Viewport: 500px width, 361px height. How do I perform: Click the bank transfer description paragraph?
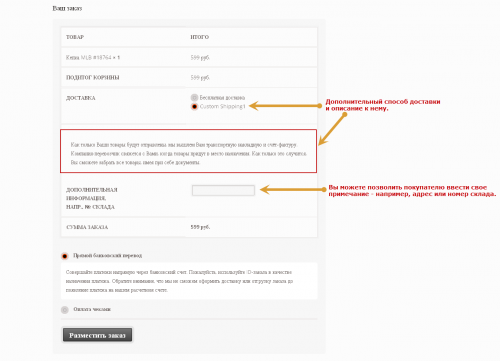(x=179, y=281)
